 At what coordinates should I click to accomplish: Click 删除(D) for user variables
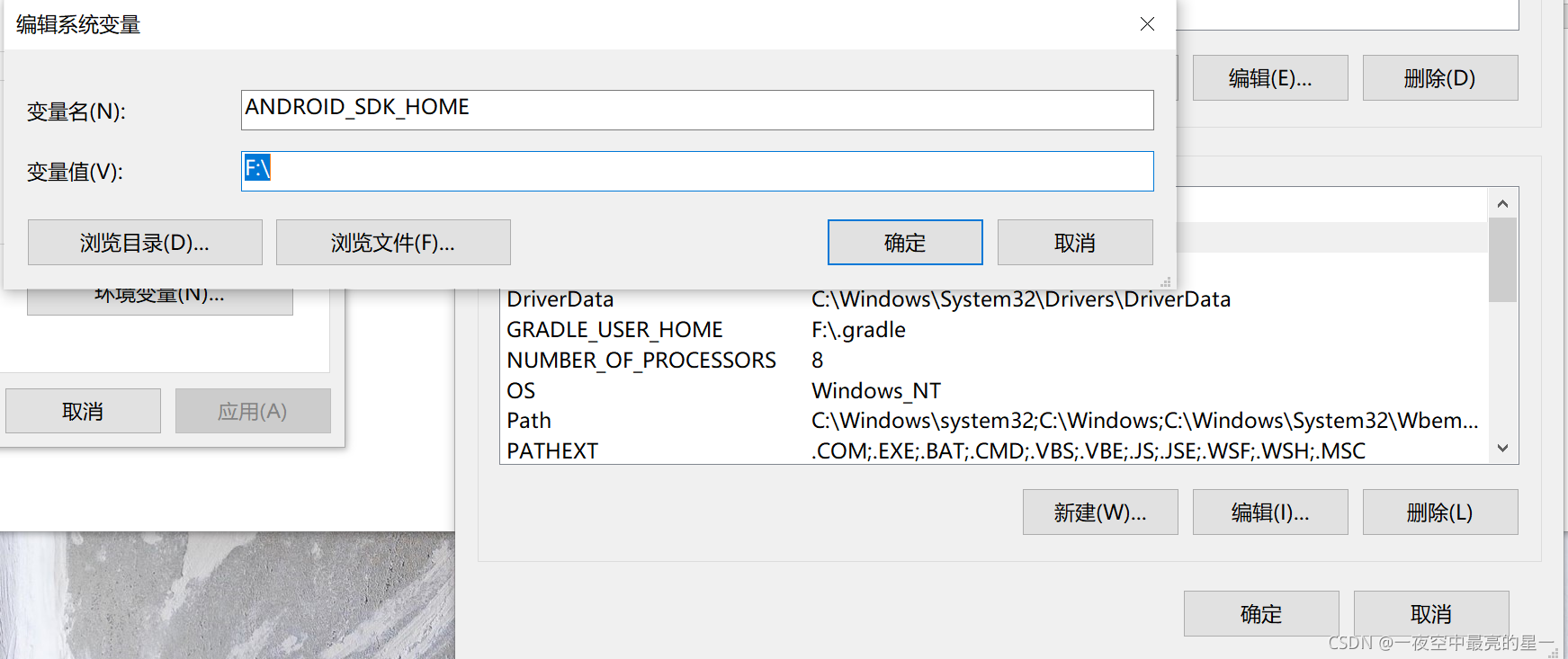[x=1440, y=78]
